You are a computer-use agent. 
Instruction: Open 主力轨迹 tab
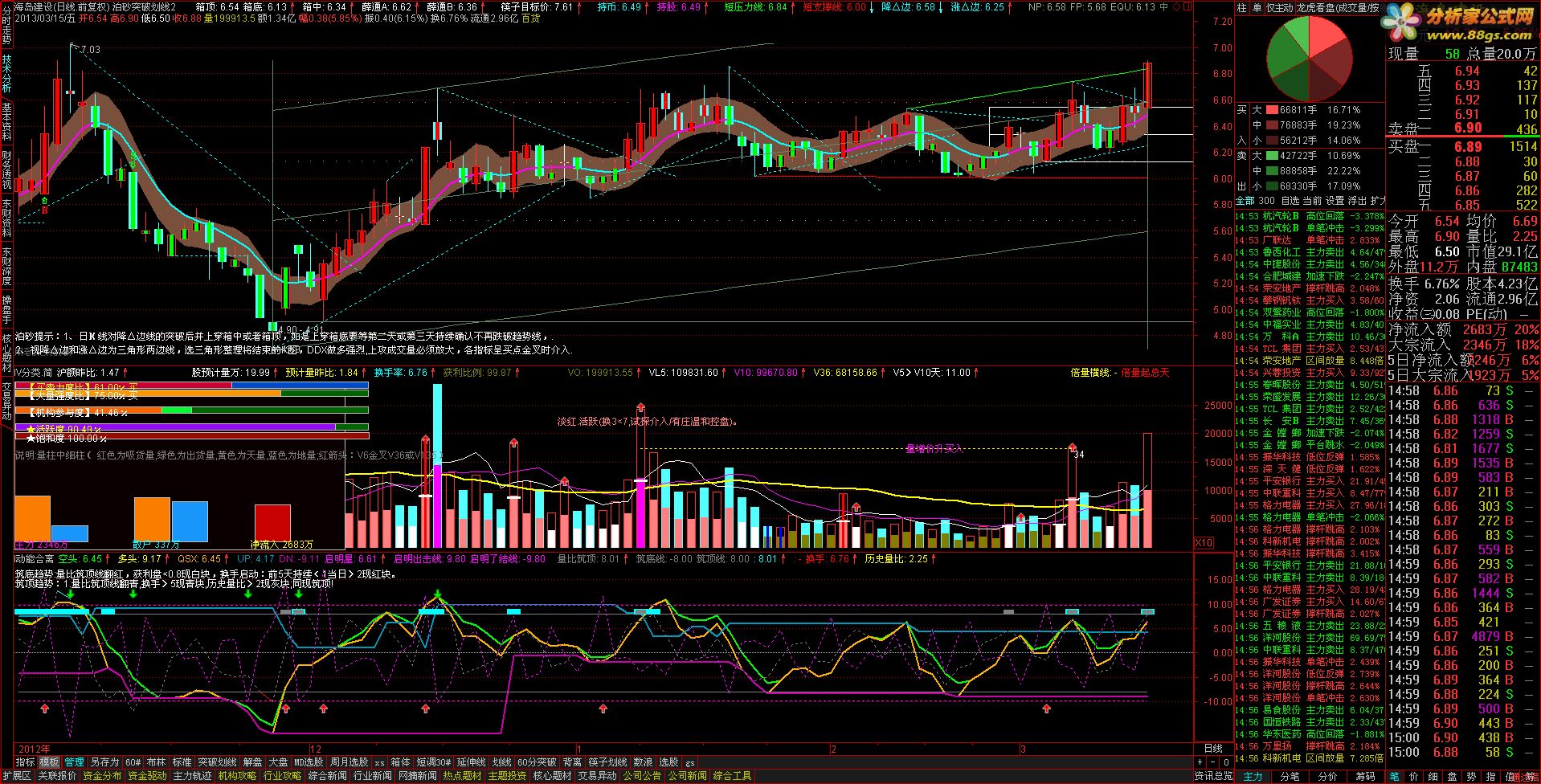tap(192, 776)
